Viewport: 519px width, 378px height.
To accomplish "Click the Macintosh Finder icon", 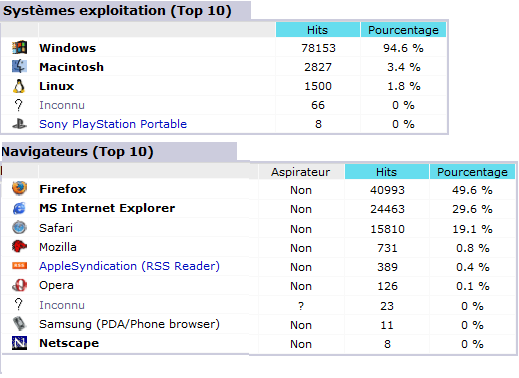I will [19, 66].
